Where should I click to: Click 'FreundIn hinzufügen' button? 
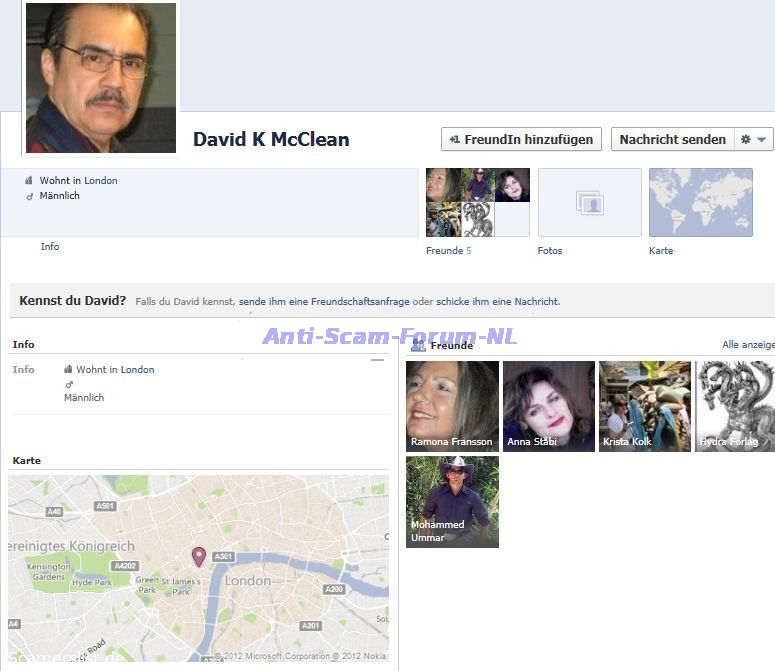pyautogui.click(x=521, y=140)
